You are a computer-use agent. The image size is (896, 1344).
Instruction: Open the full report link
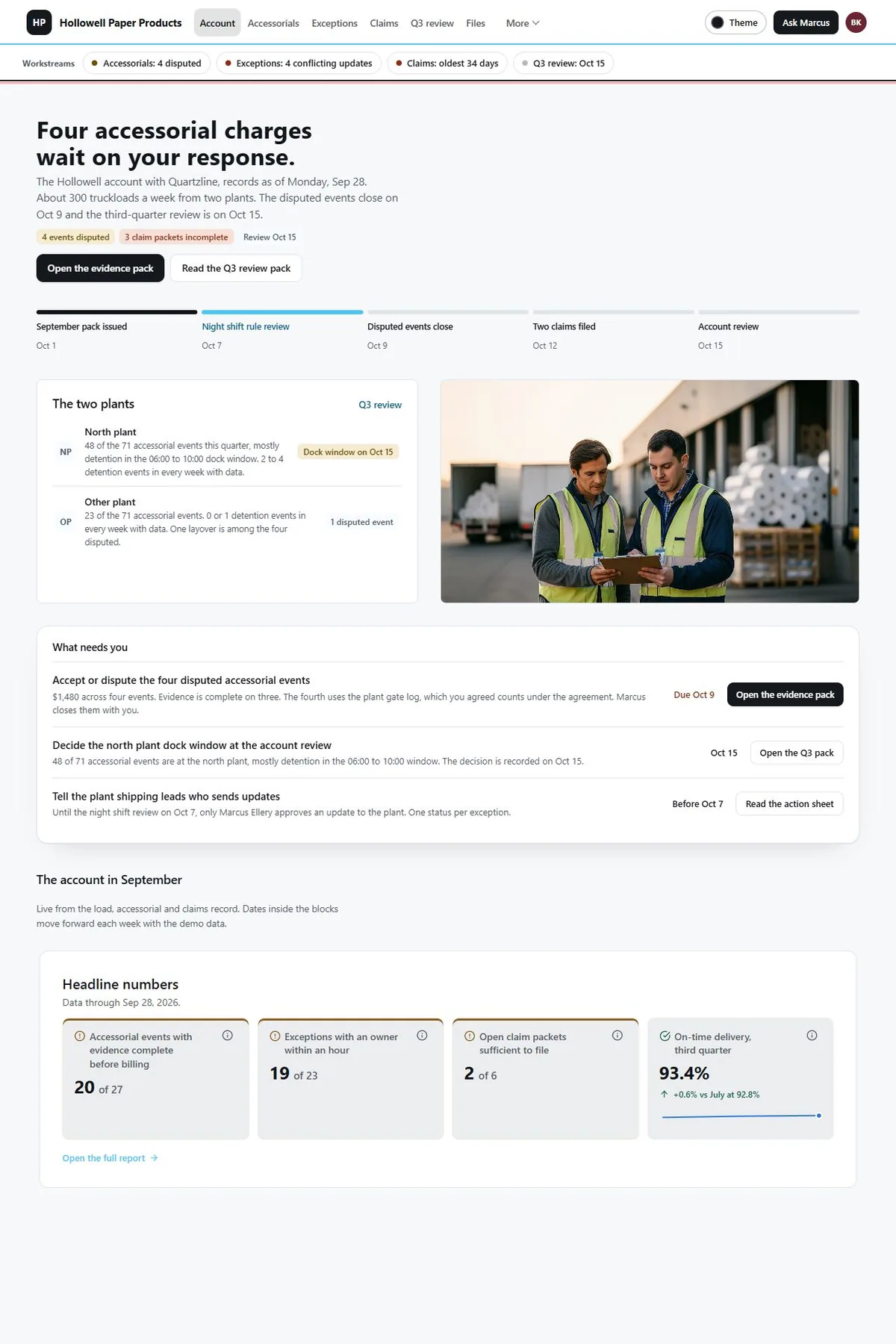[x=110, y=1158]
